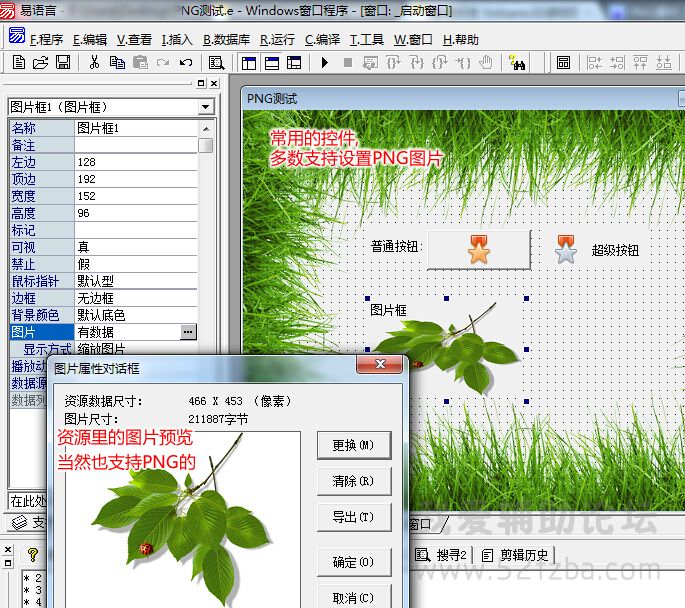Click the normal button with star medal

point(479,250)
